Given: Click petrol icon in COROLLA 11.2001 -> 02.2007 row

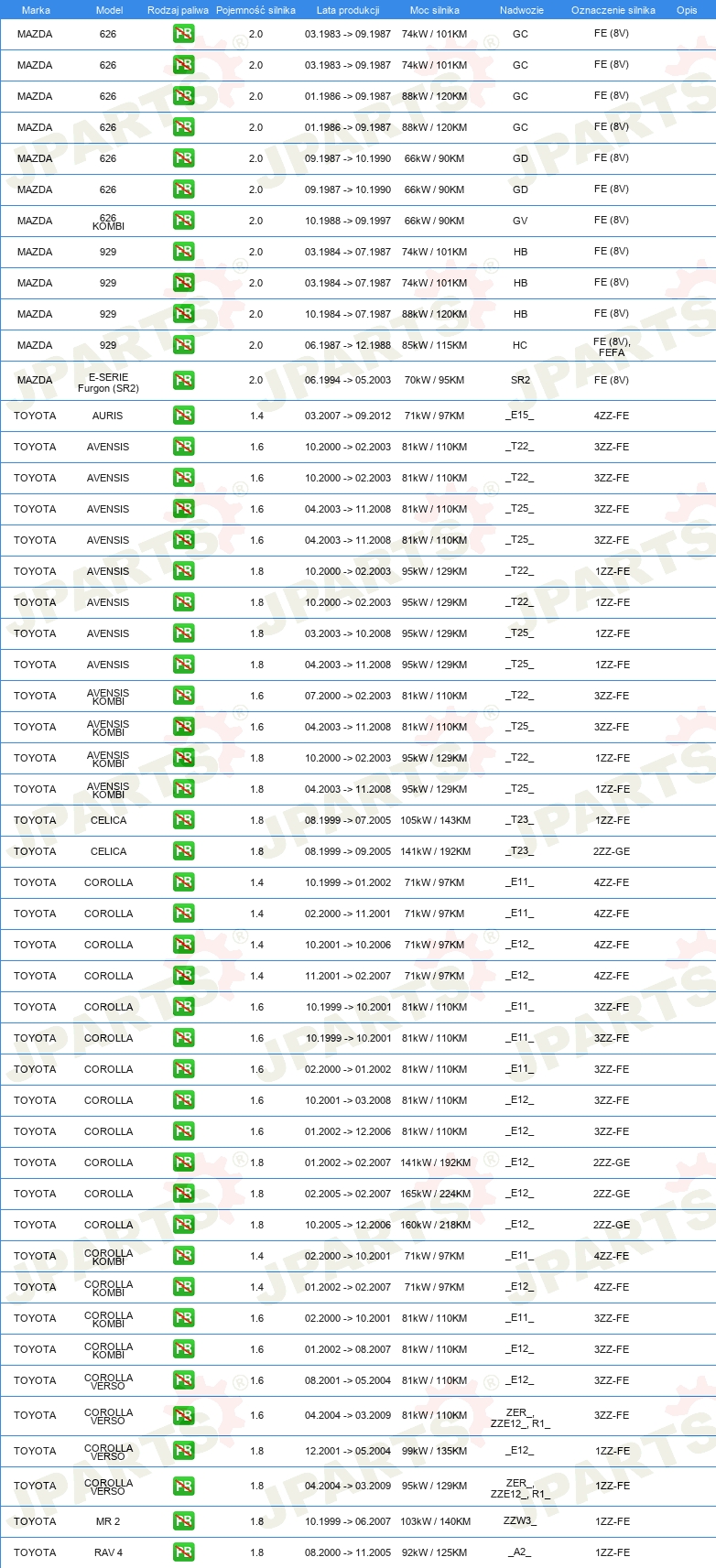Looking at the screenshot, I should [x=184, y=976].
